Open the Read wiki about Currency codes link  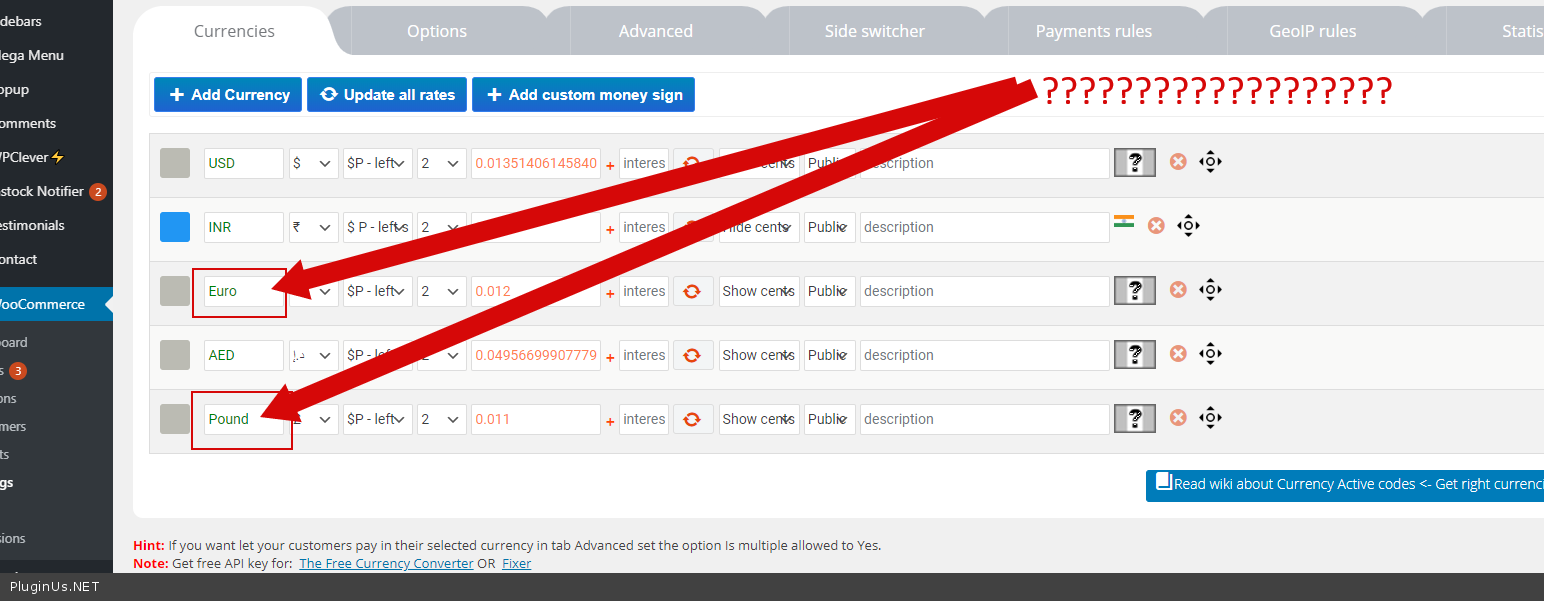(x=1345, y=484)
